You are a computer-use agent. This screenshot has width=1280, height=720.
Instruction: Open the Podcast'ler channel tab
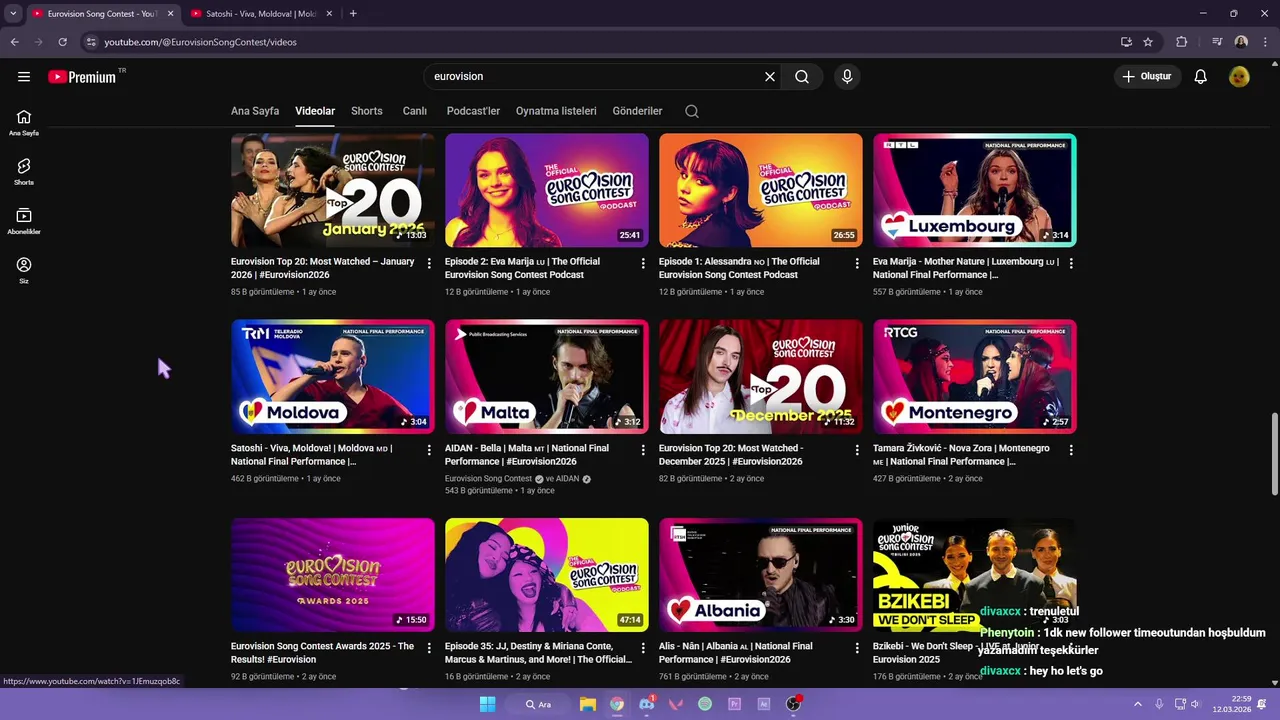473,111
